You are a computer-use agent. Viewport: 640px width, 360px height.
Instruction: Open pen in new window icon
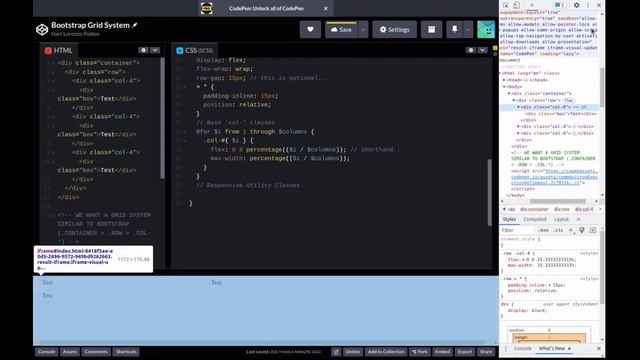coord(336,351)
